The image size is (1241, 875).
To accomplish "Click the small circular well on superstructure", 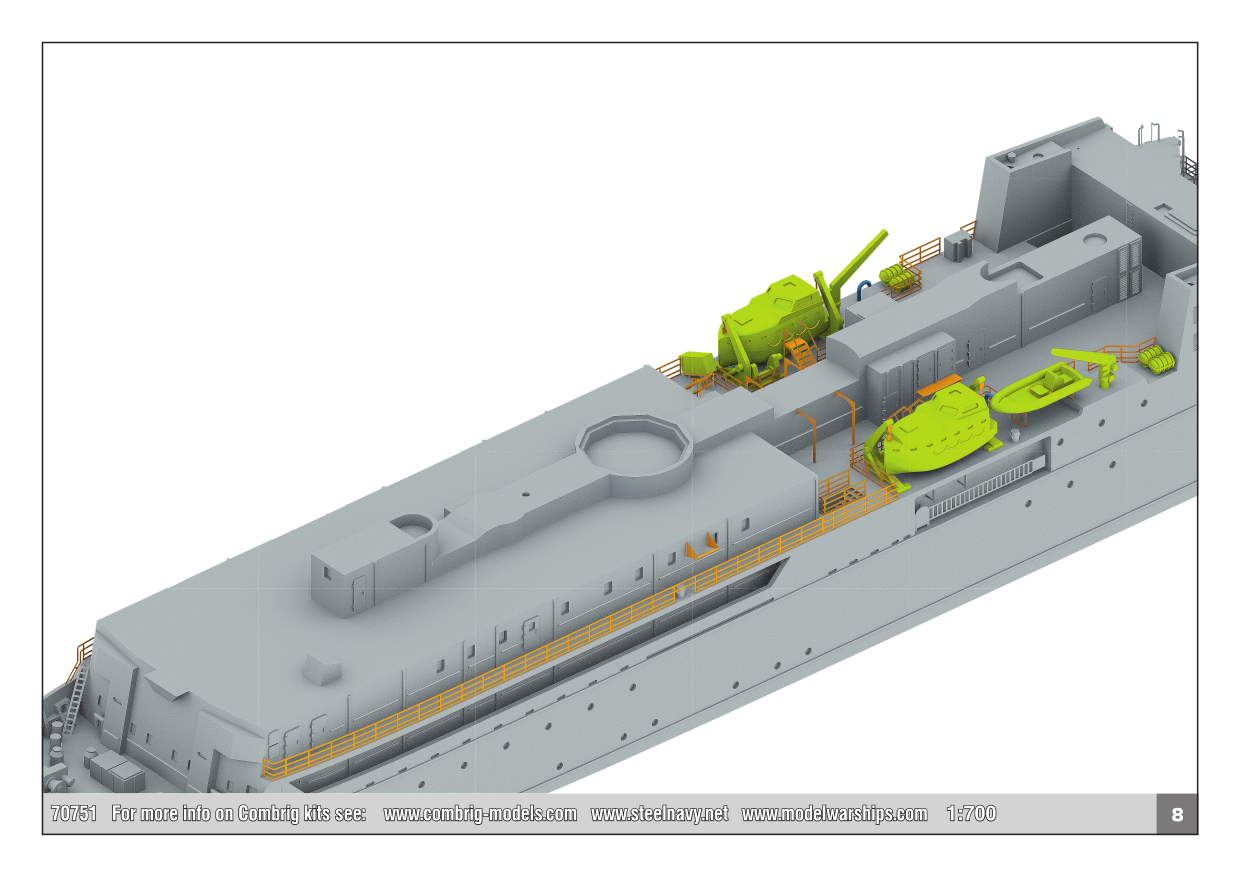I will pyautogui.click(x=411, y=525).
